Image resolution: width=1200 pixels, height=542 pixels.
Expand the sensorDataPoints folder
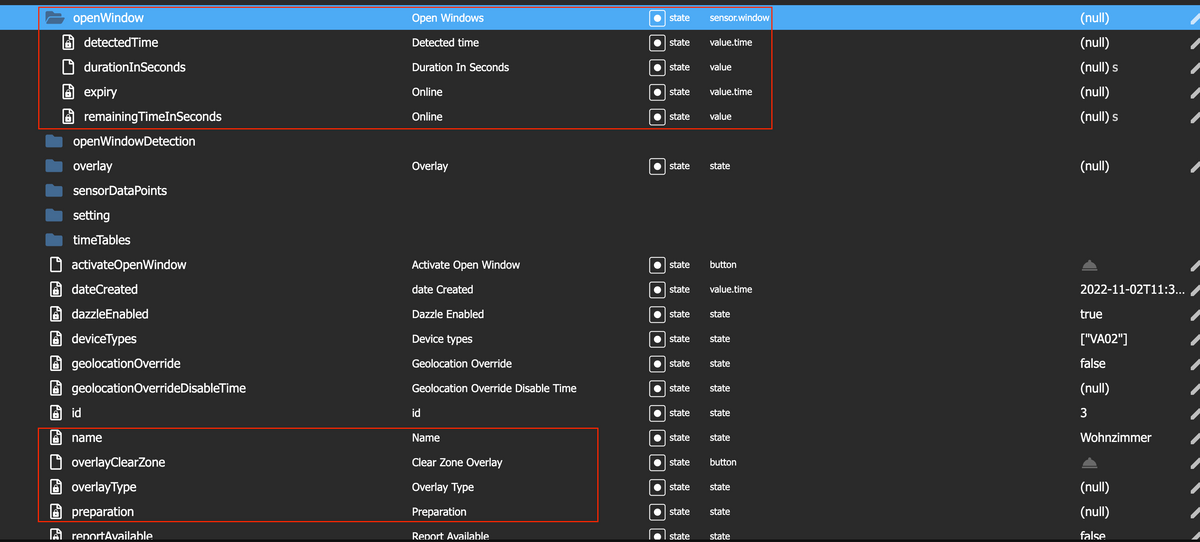click(55, 190)
